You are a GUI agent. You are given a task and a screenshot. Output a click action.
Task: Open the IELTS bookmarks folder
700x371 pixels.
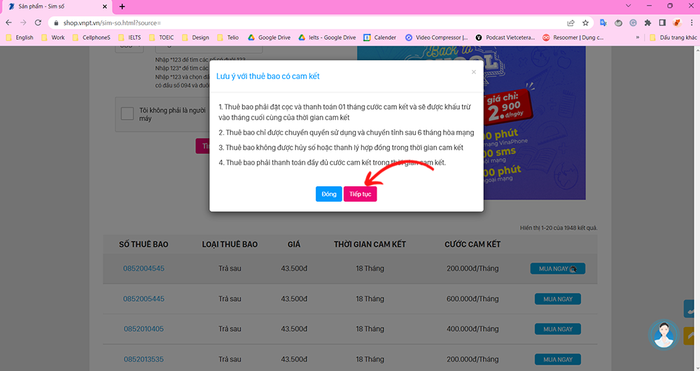coord(130,38)
